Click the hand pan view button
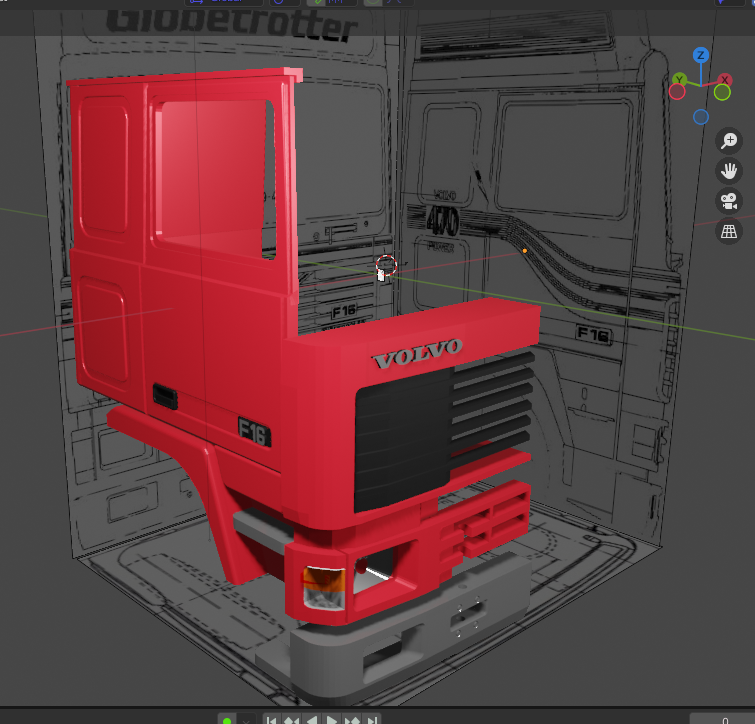 (x=729, y=171)
